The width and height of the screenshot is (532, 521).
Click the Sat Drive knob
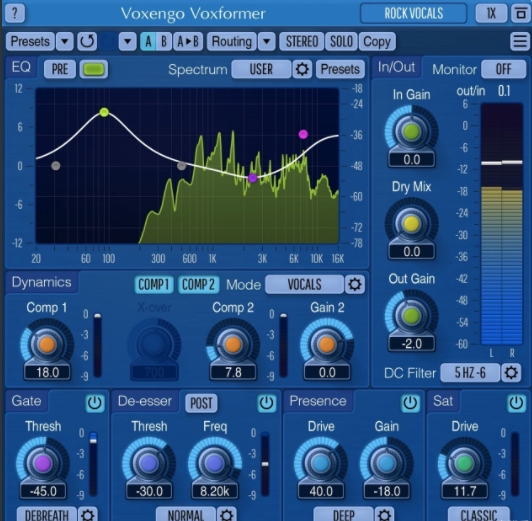click(464, 463)
